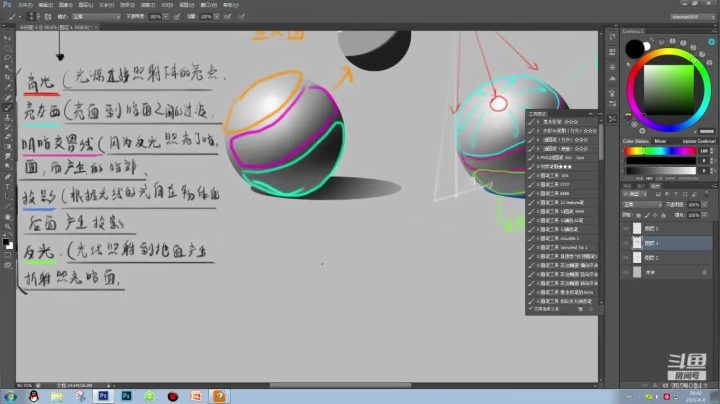720x404 pixels.
Task: Switch Coolorus sliders to CMYK mode
Action: [672, 178]
